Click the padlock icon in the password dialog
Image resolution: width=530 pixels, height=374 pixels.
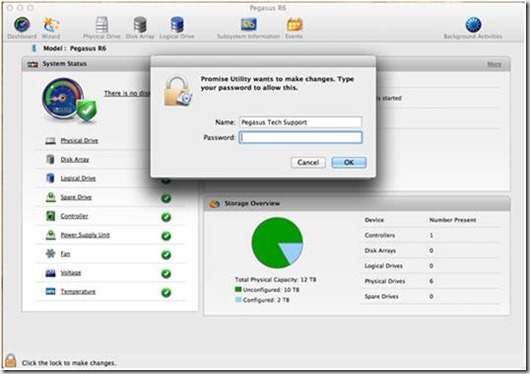click(x=178, y=91)
